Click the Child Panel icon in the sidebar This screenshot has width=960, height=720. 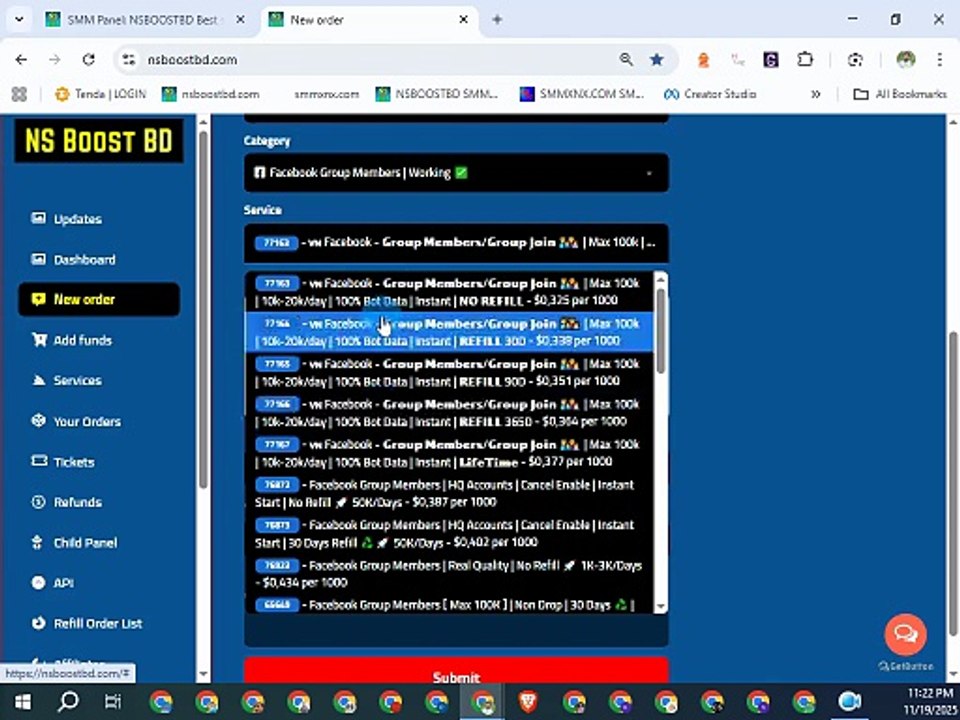(x=38, y=542)
